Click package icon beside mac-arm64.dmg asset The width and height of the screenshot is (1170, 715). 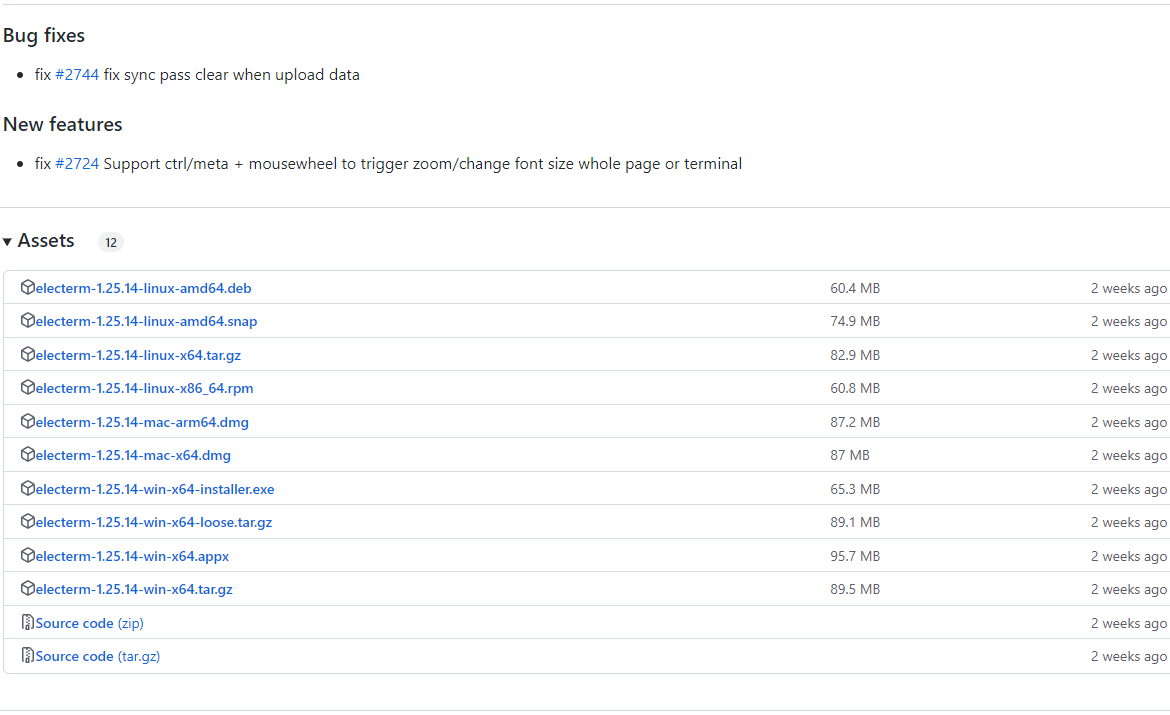tap(28, 421)
